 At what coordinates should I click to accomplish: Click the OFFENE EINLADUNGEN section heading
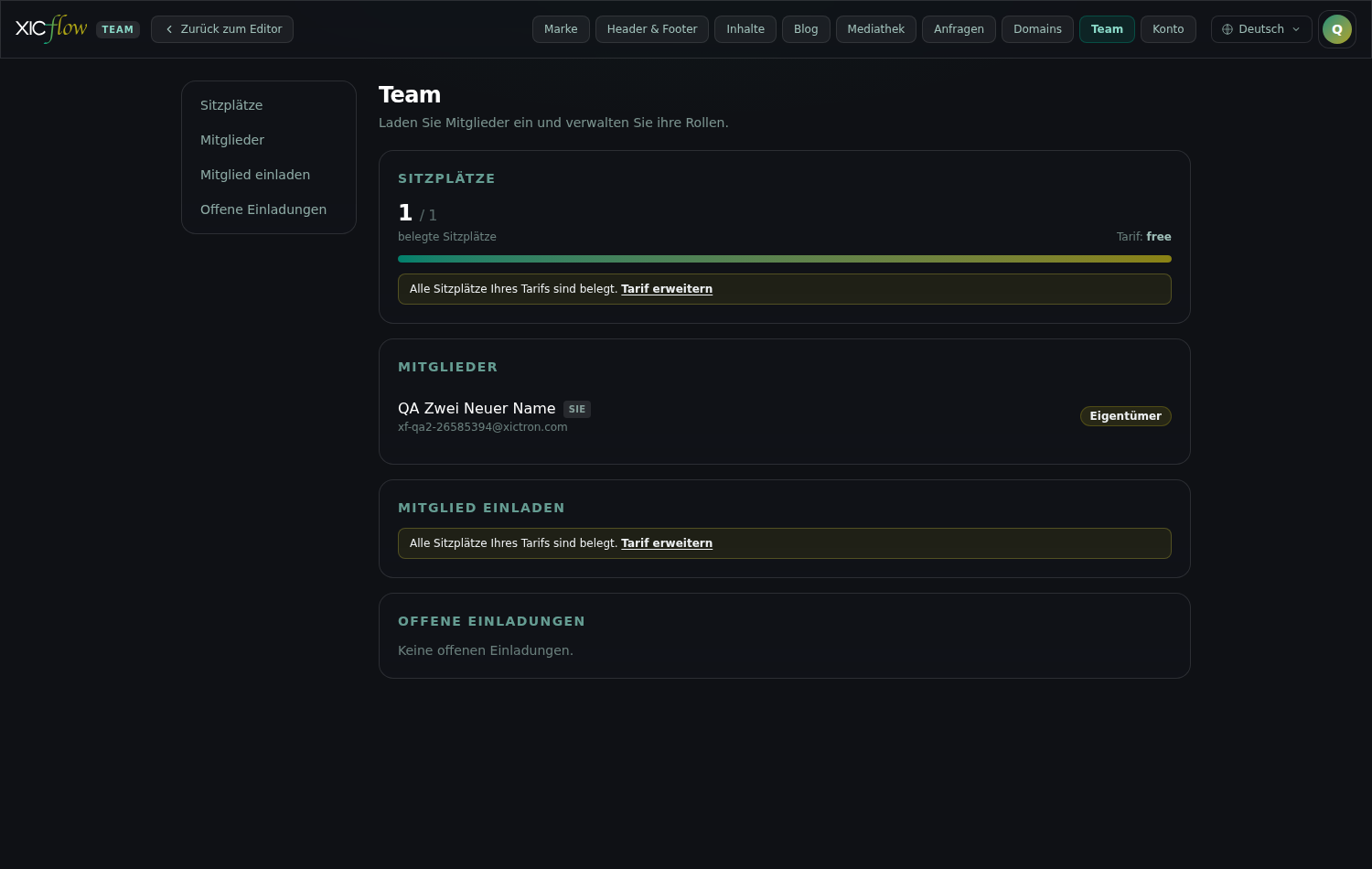pos(491,621)
